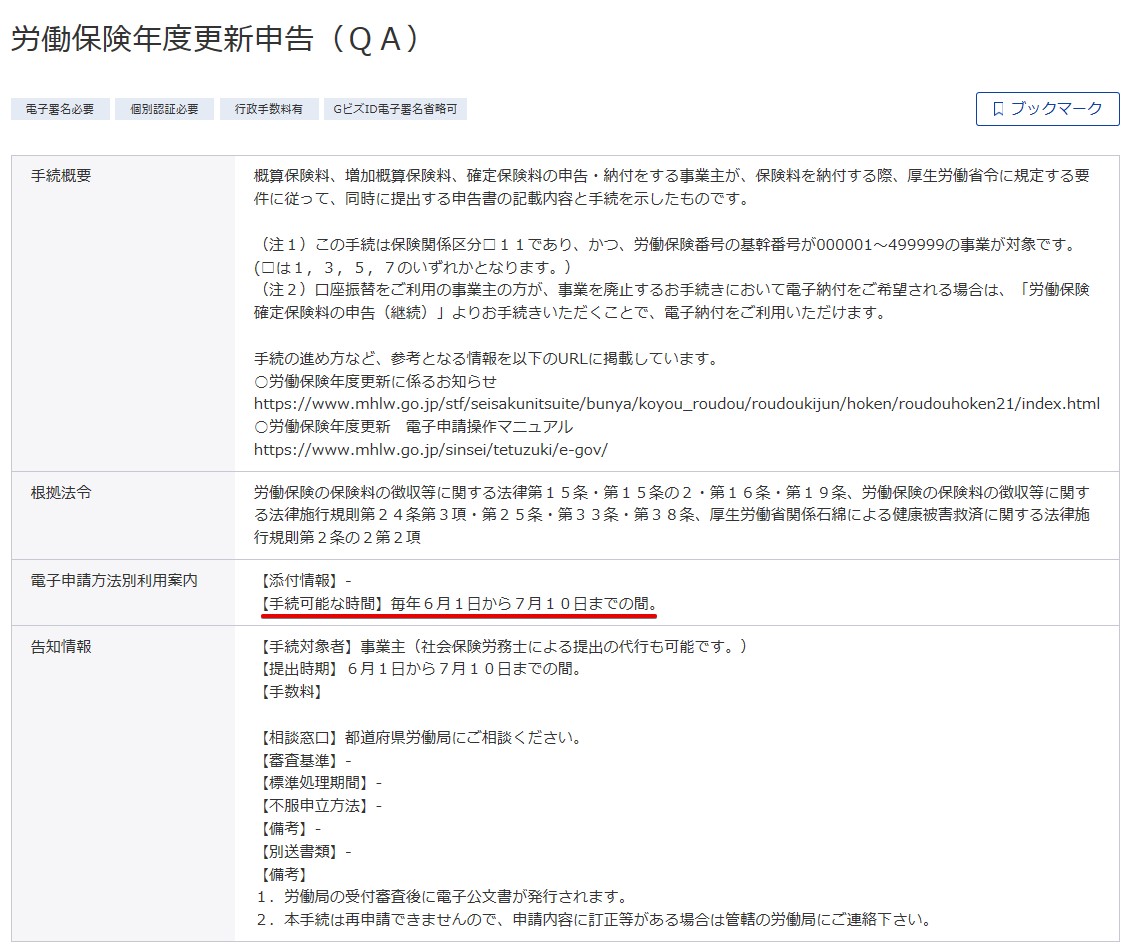The width and height of the screenshot is (1133, 947).
Task: Click note ２．本手続は再申請できません line
Action: click(594, 920)
